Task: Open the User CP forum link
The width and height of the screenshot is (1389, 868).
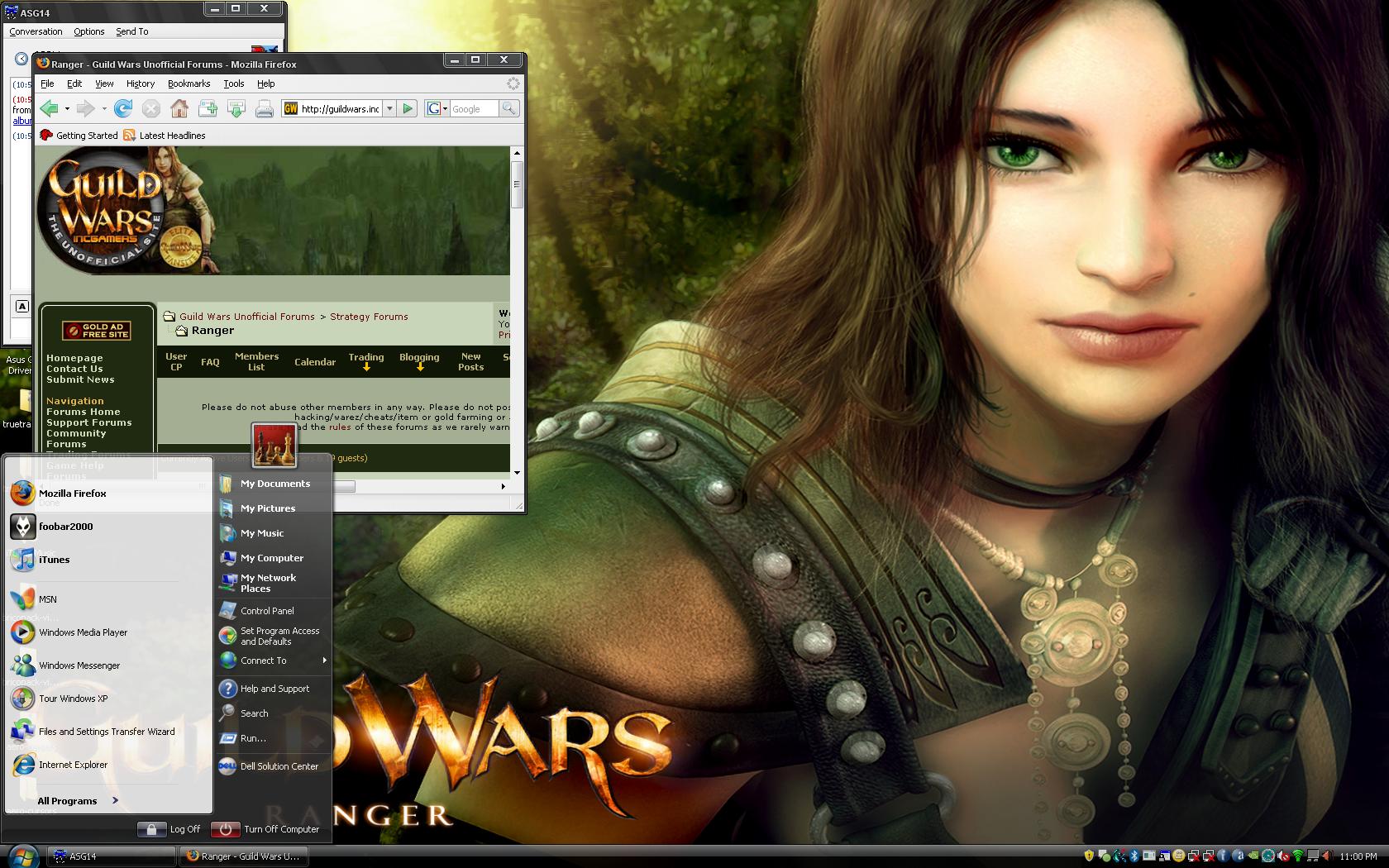Action: click(176, 361)
